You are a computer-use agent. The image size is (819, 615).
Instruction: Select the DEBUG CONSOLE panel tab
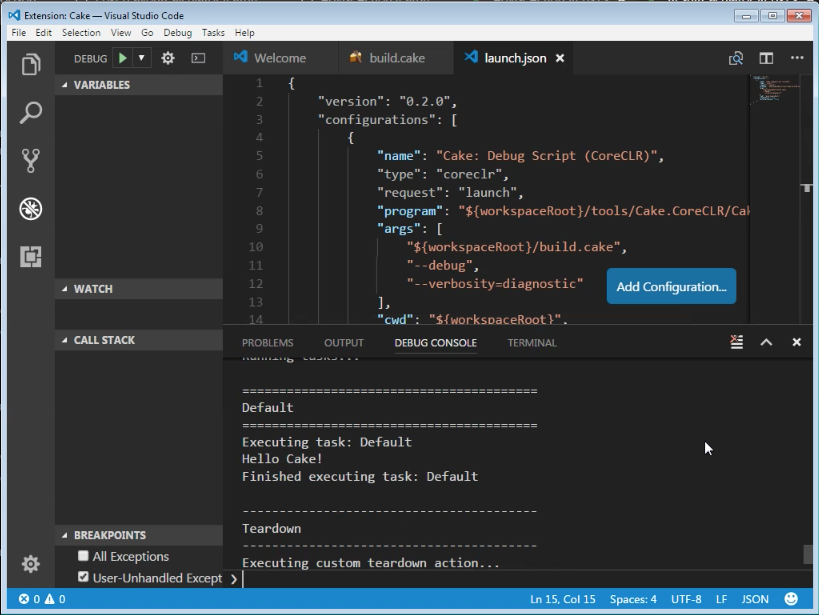[436, 343]
